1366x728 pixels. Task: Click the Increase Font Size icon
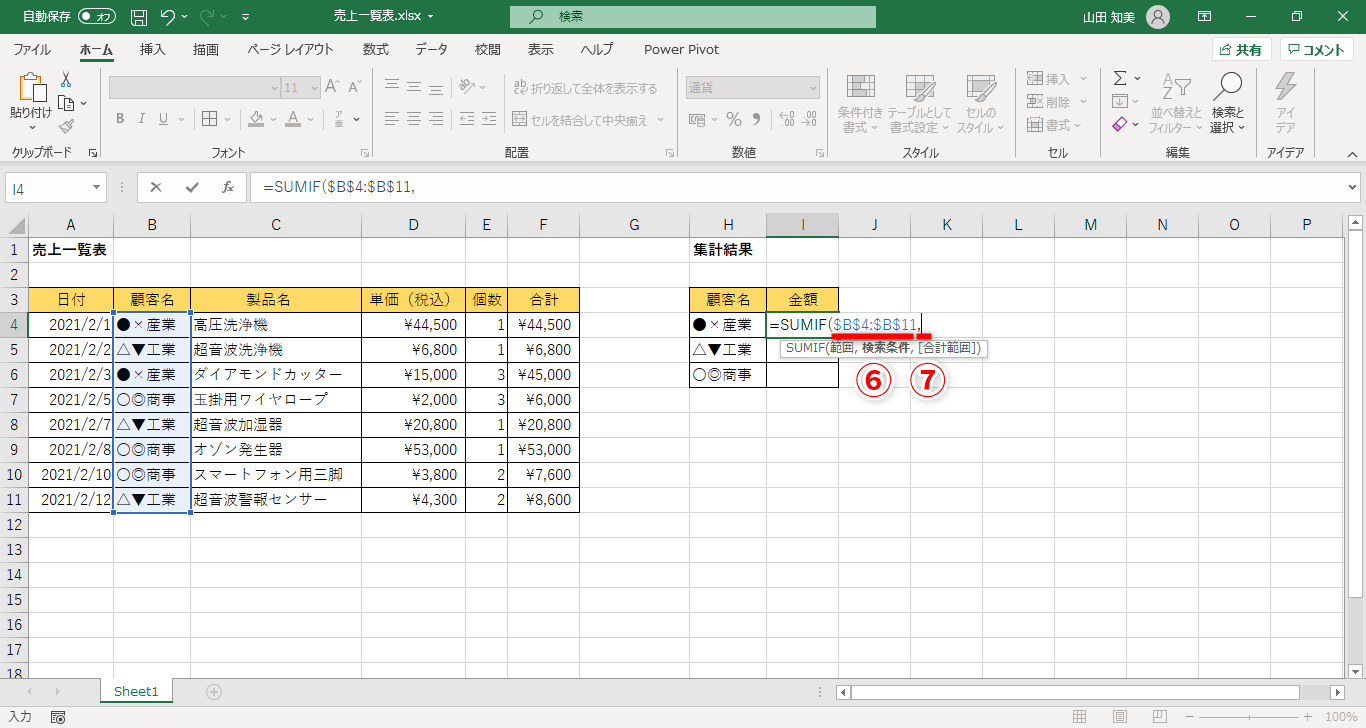(x=333, y=88)
